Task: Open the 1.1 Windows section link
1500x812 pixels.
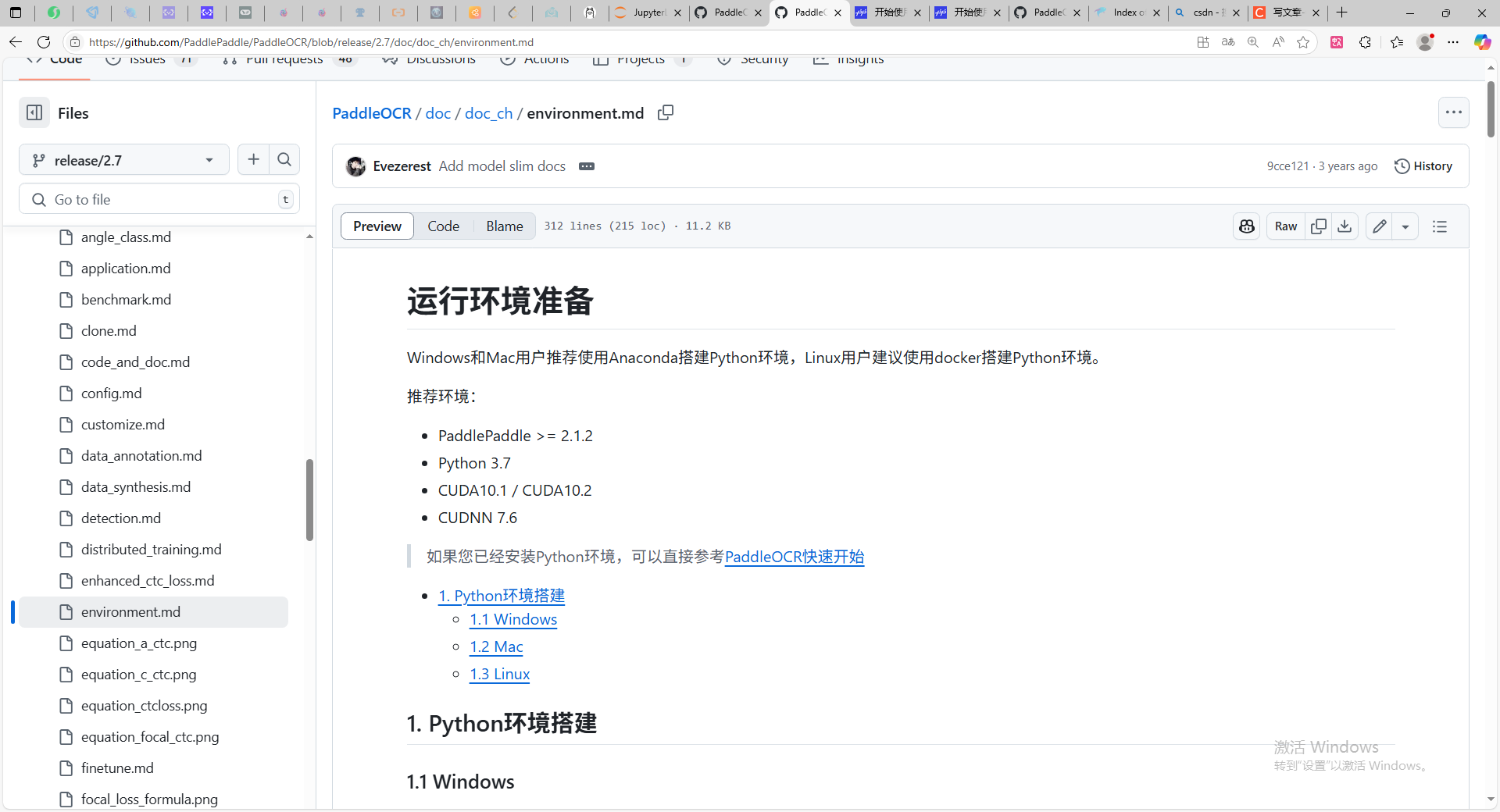Action: click(x=513, y=619)
